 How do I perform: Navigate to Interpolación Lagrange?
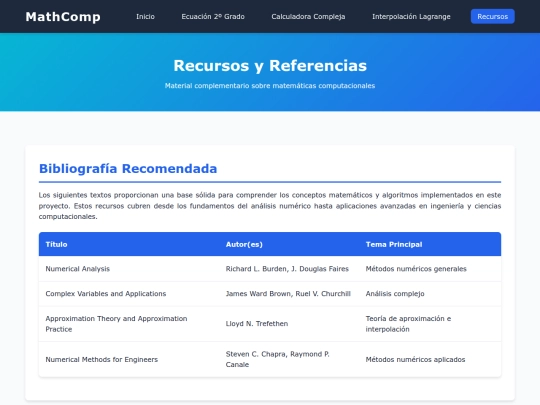coord(411,17)
